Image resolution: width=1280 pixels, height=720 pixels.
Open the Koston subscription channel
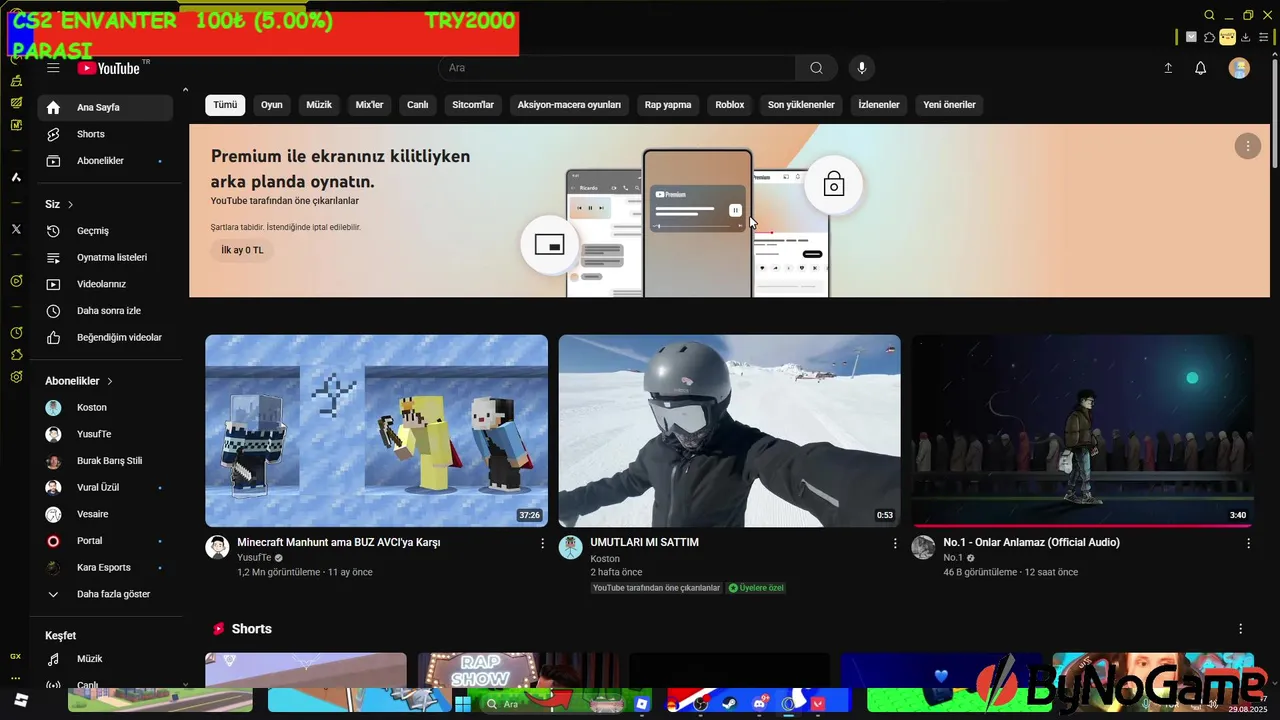tap(105, 408)
